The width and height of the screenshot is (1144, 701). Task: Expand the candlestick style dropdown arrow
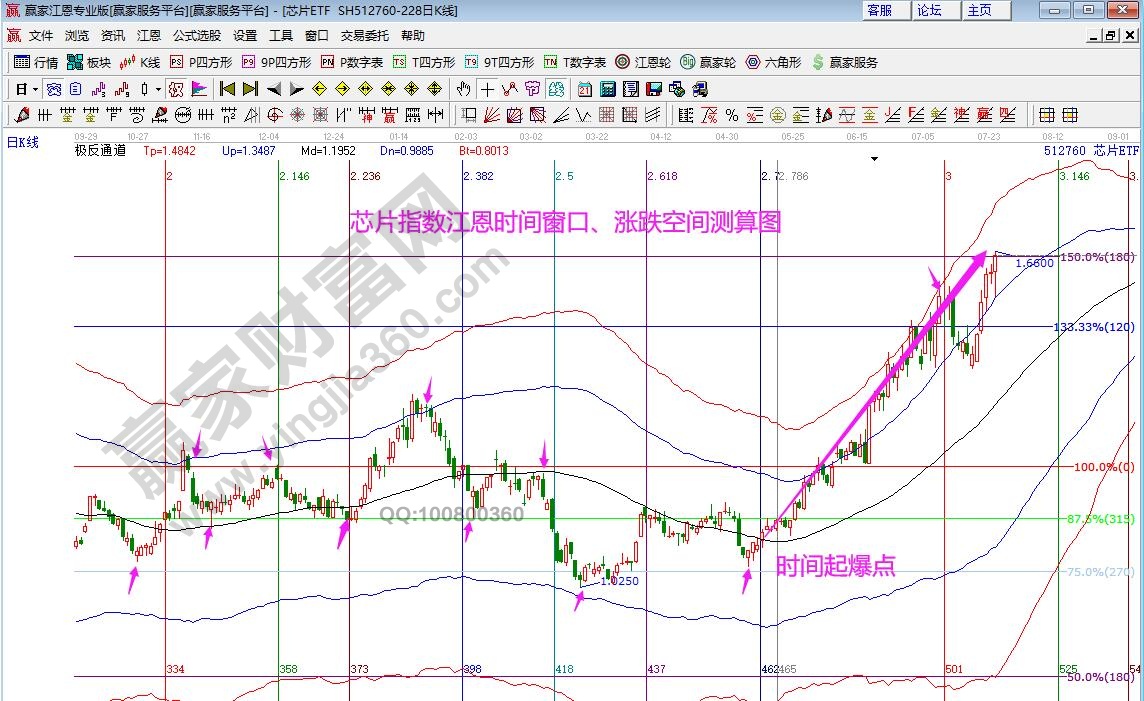tap(158, 88)
